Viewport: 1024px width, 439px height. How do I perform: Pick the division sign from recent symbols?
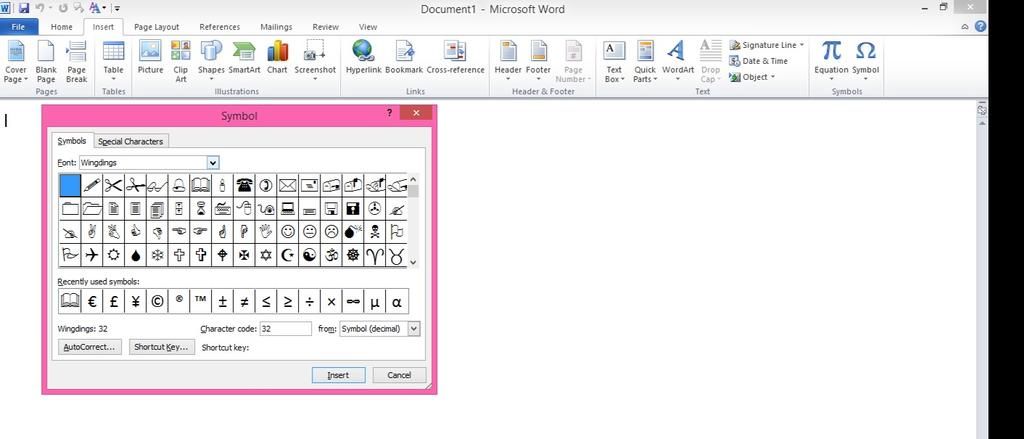[x=310, y=301]
